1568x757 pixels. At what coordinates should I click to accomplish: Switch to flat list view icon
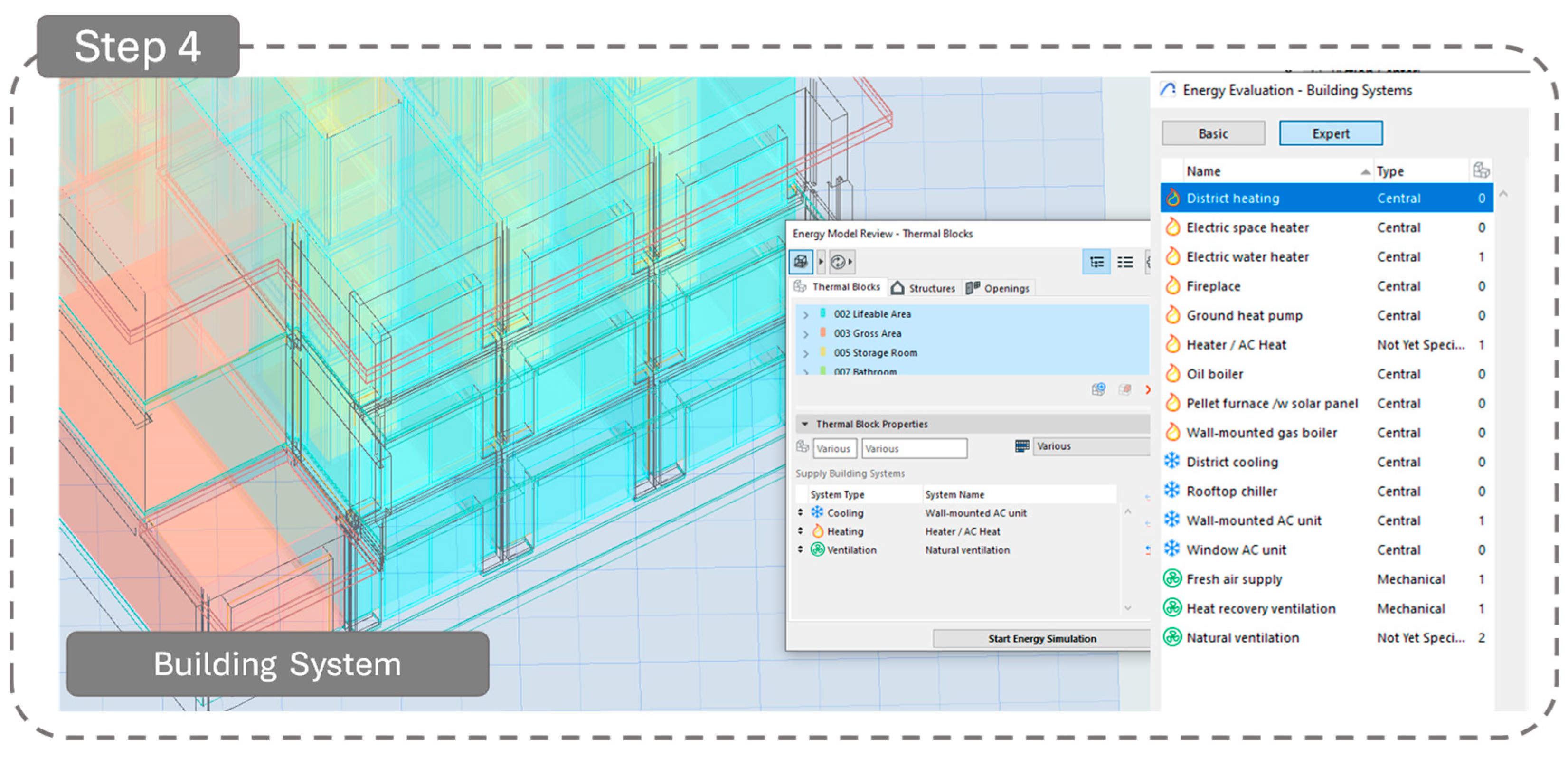click(x=1125, y=262)
